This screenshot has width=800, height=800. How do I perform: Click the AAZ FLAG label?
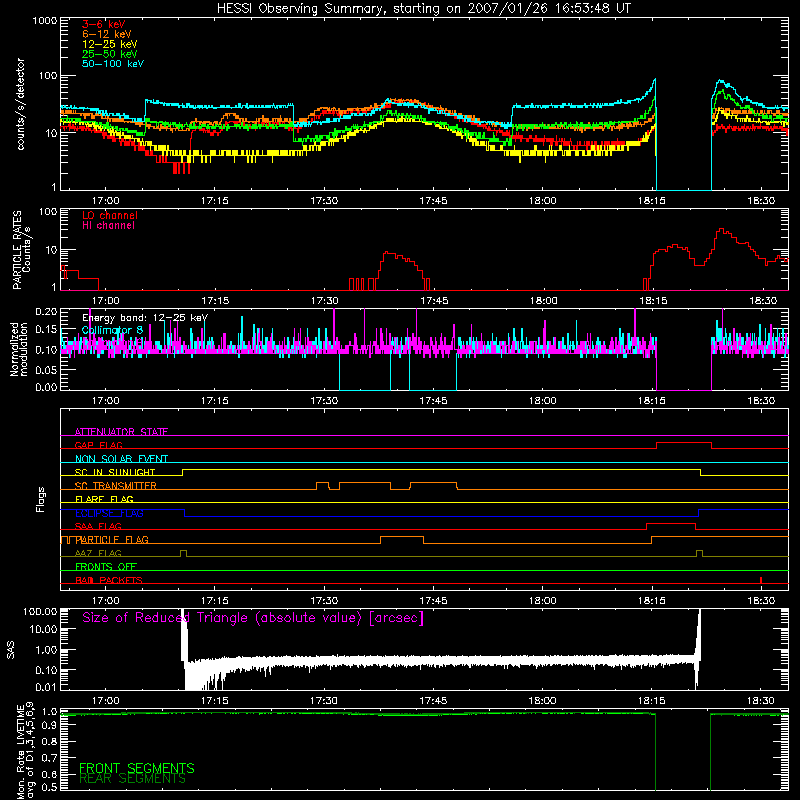click(x=98, y=553)
